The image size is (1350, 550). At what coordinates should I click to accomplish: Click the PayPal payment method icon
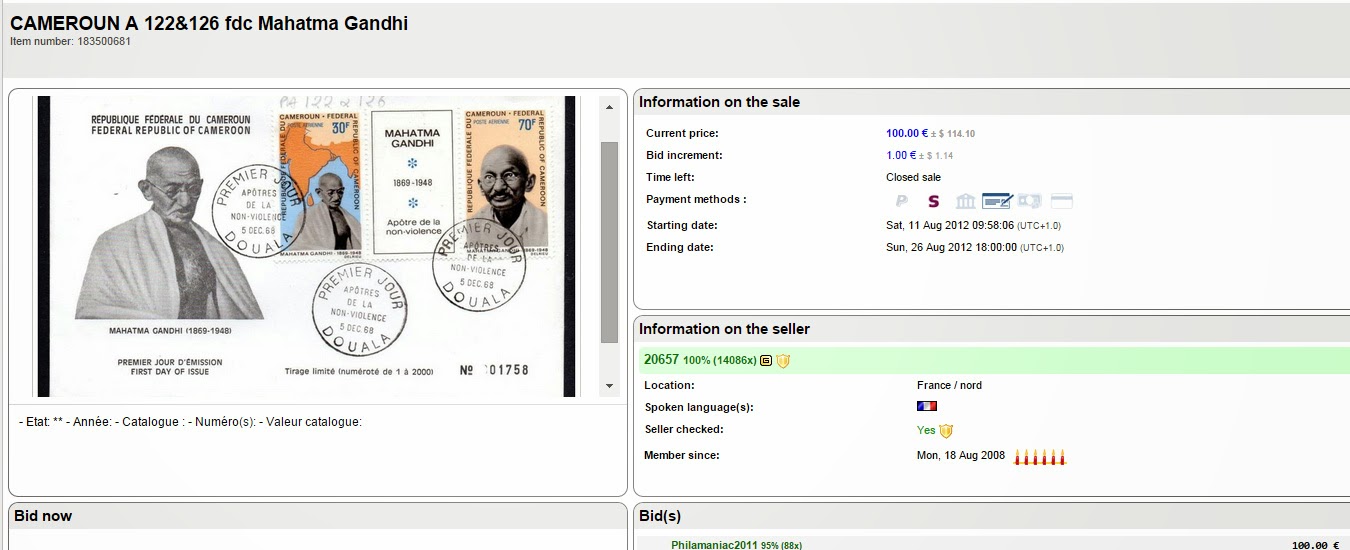pos(902,201)
